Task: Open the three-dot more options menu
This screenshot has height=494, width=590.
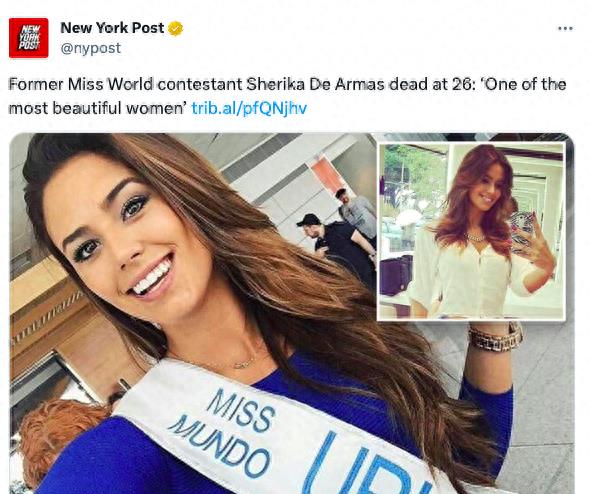Action: pos(565,29)
